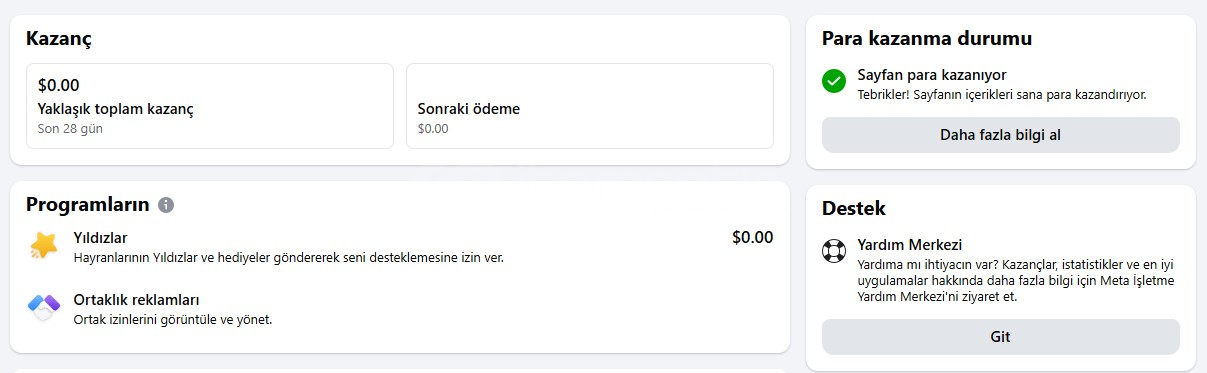Select the Yıldızlar program title
The width and height of the screenshot is (1207, 373).
(100, 238)
